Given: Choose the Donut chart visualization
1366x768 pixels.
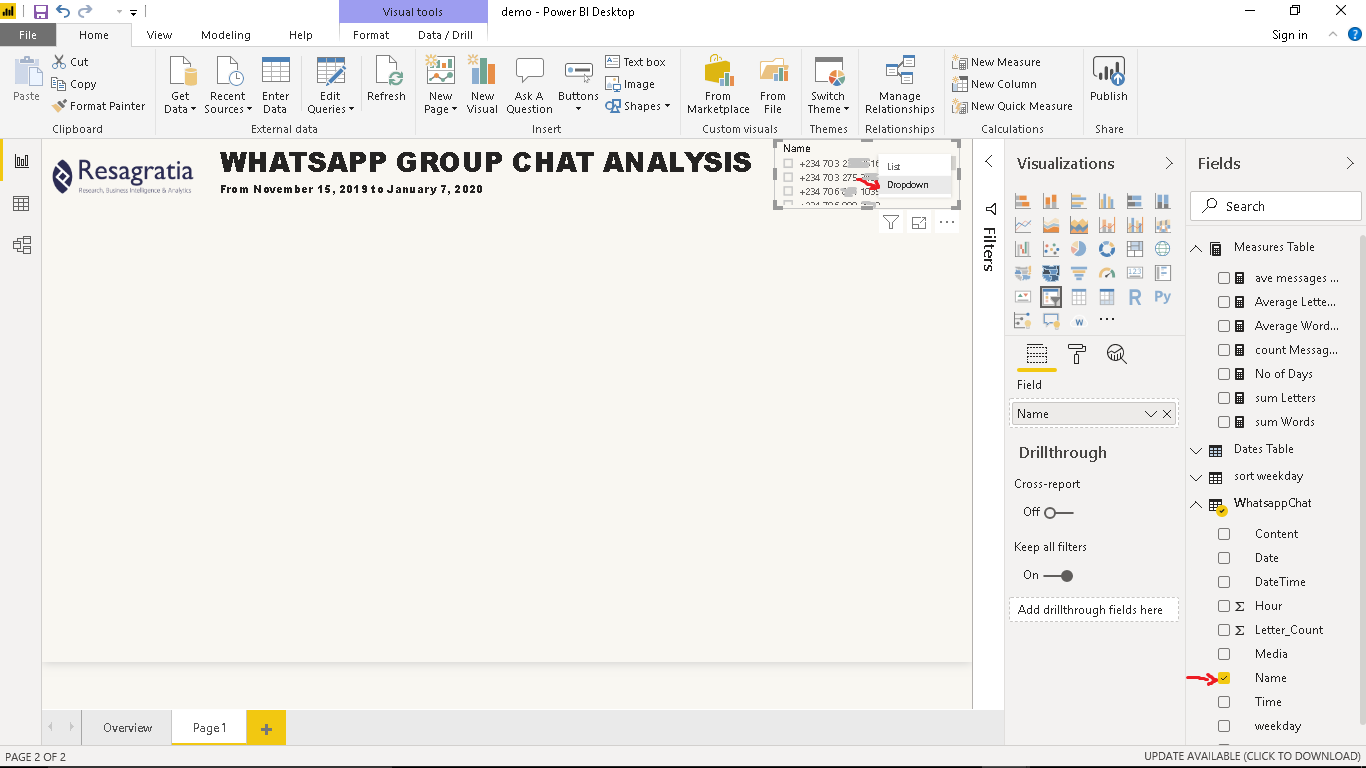Looking at the screenshot, I should [1106, 248].
